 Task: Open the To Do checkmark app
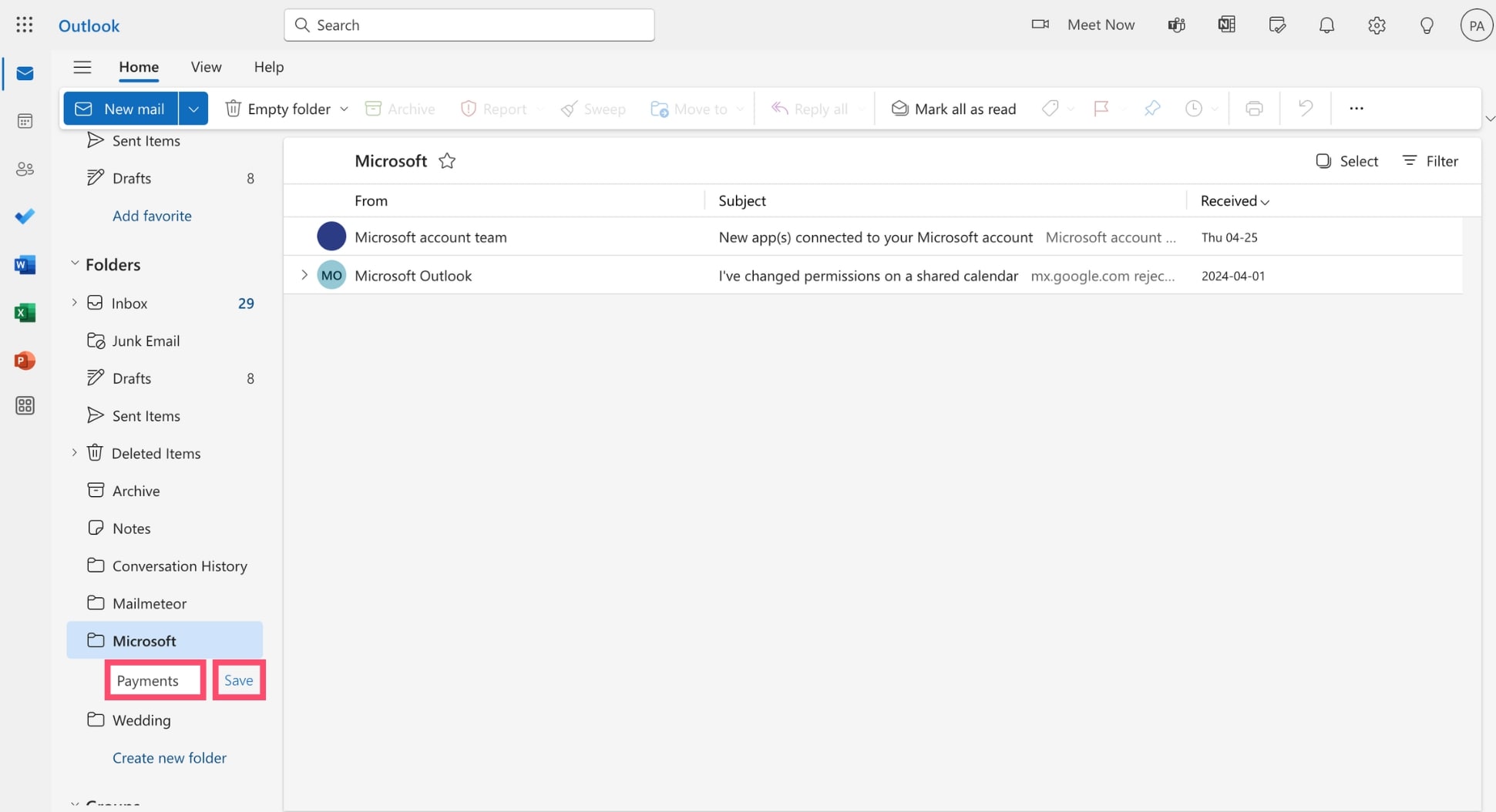[x=25, y=216]
